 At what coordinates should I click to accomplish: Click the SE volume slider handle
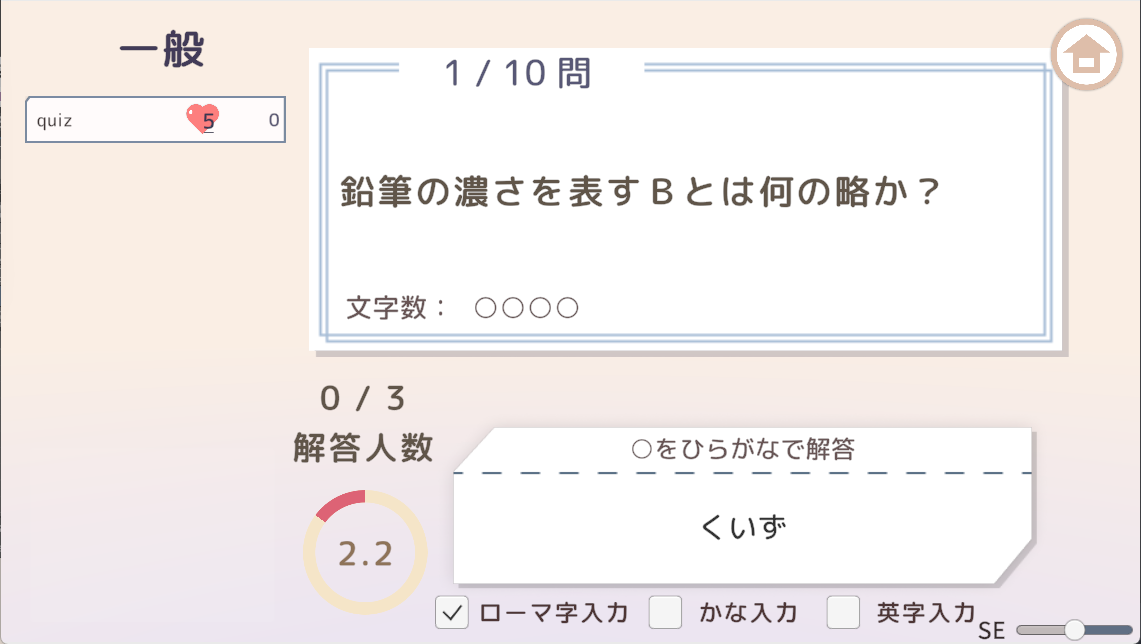[x=1075, y=629]
